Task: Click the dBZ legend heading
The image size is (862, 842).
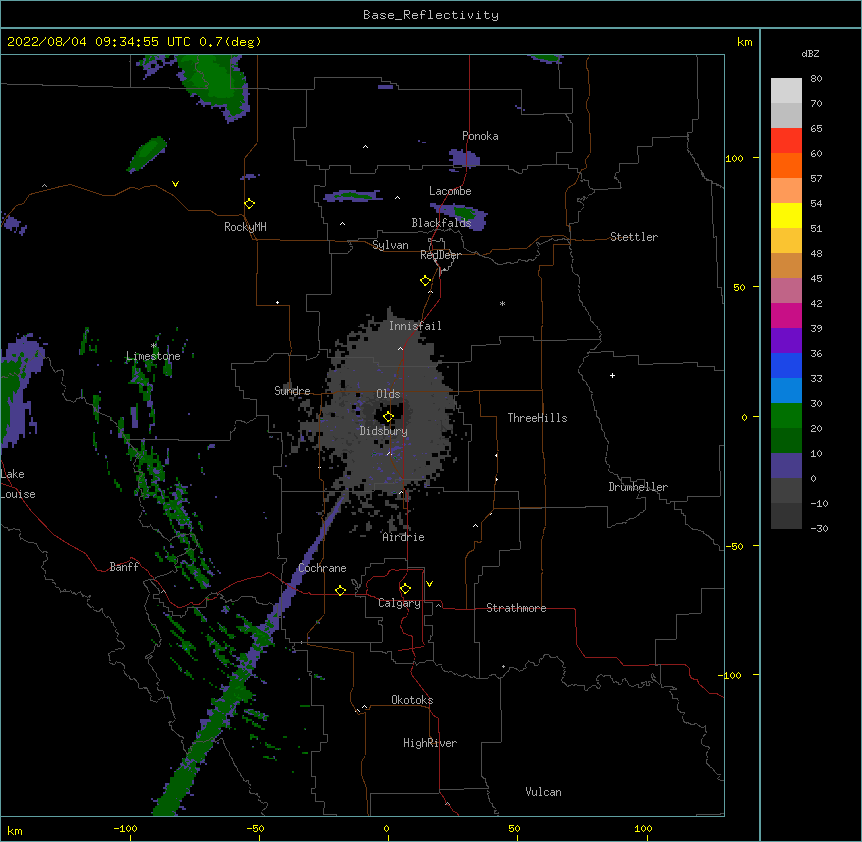Action: click(810, 53)
